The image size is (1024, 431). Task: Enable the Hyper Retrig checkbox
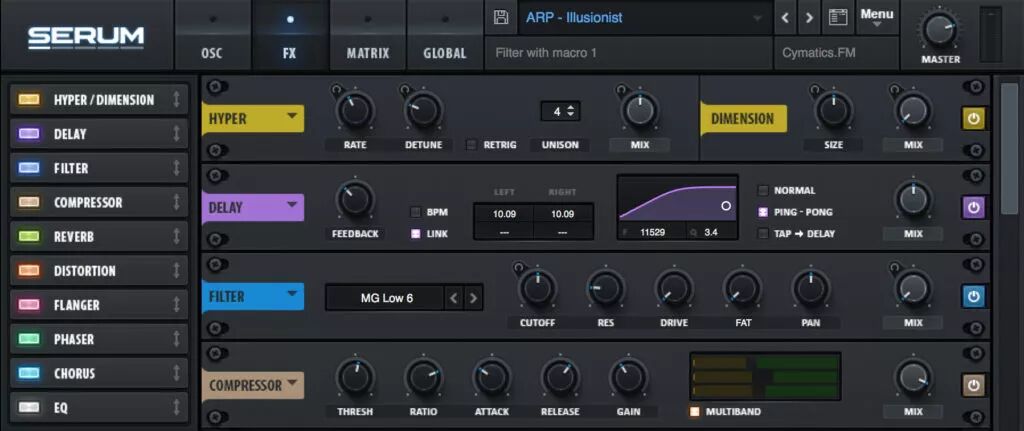coord(471,145)
